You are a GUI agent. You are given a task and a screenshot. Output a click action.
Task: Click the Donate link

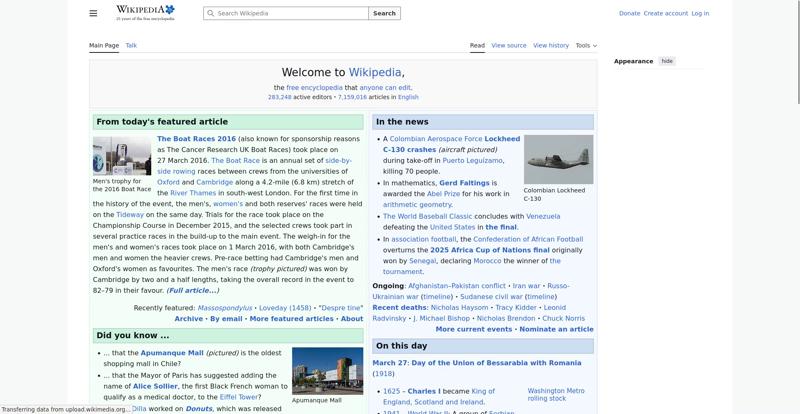pos(629,14)
